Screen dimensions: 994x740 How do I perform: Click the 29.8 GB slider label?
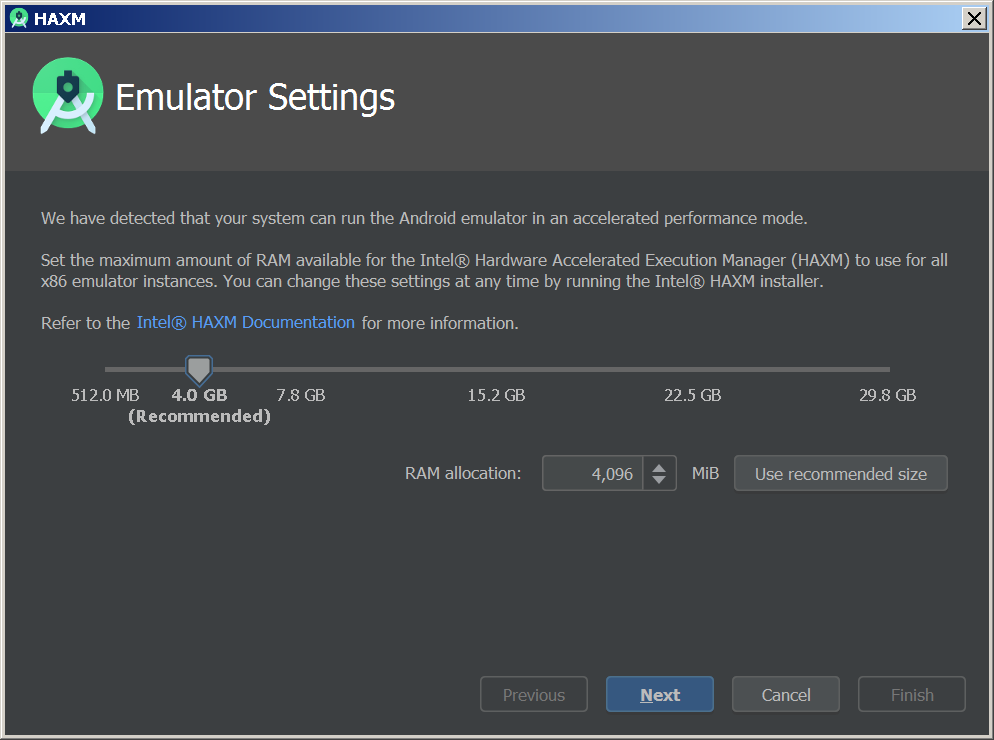point(888,395)
